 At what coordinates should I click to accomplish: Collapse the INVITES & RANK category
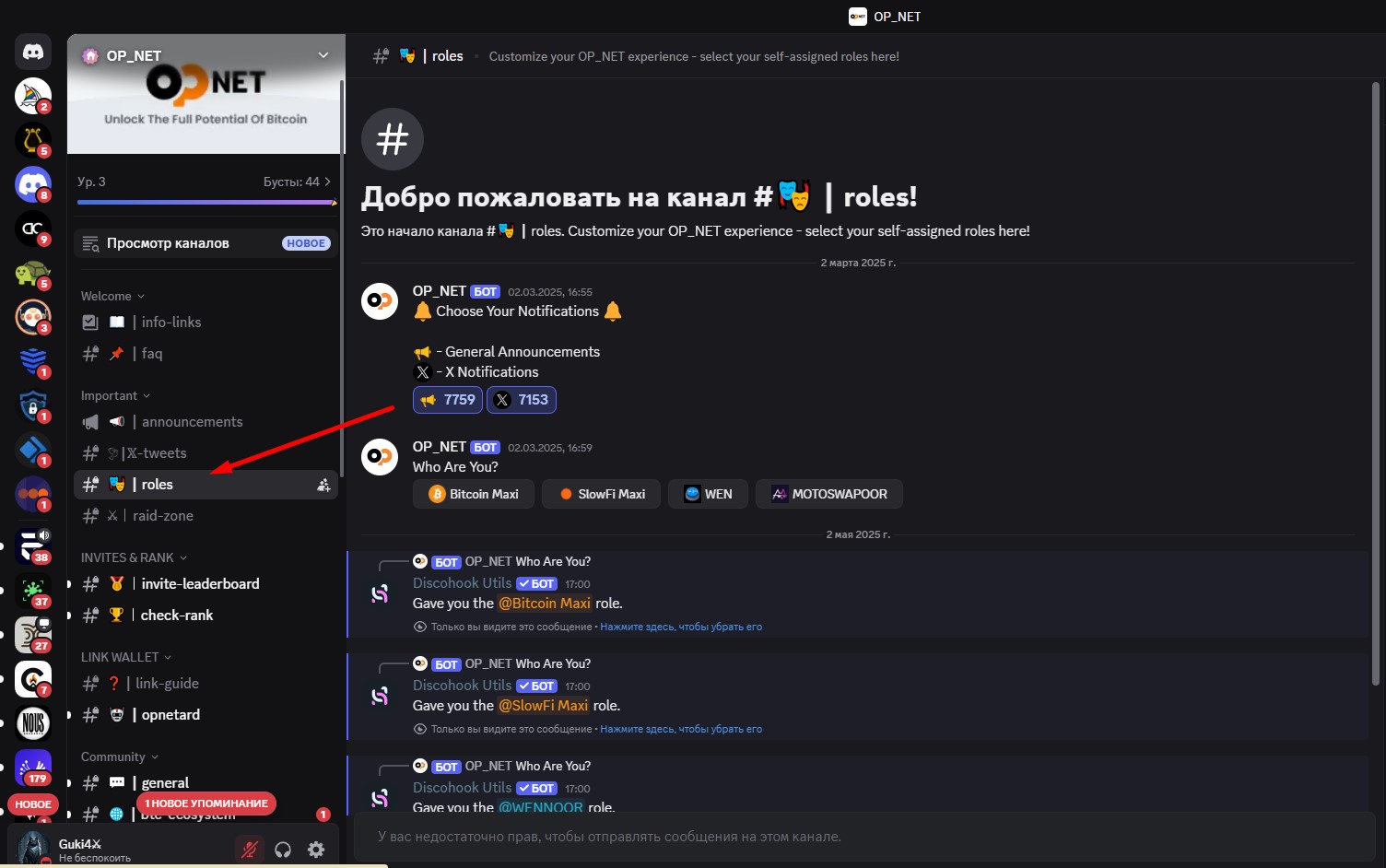135,557
